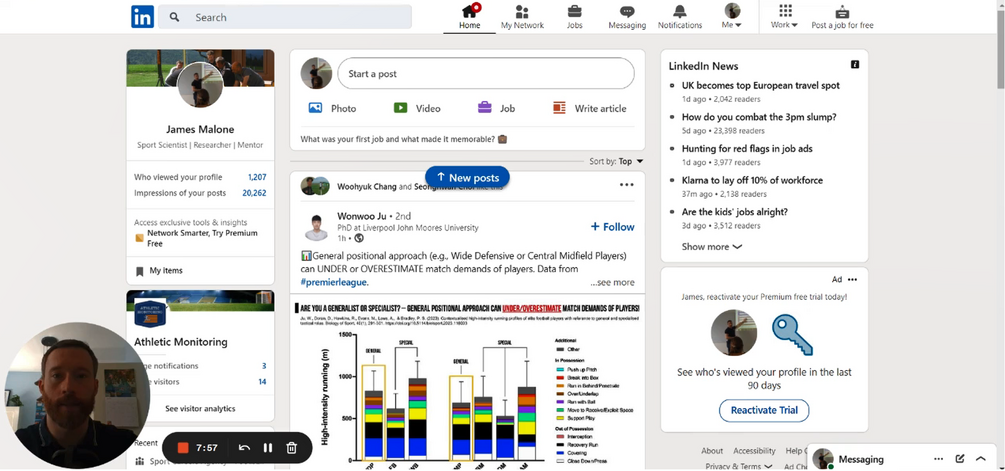Image resolution: width=1005 pixels, height=471 pixels.
Task: Open Klarna to lay off 10% story
Action: tap(752, 181)
